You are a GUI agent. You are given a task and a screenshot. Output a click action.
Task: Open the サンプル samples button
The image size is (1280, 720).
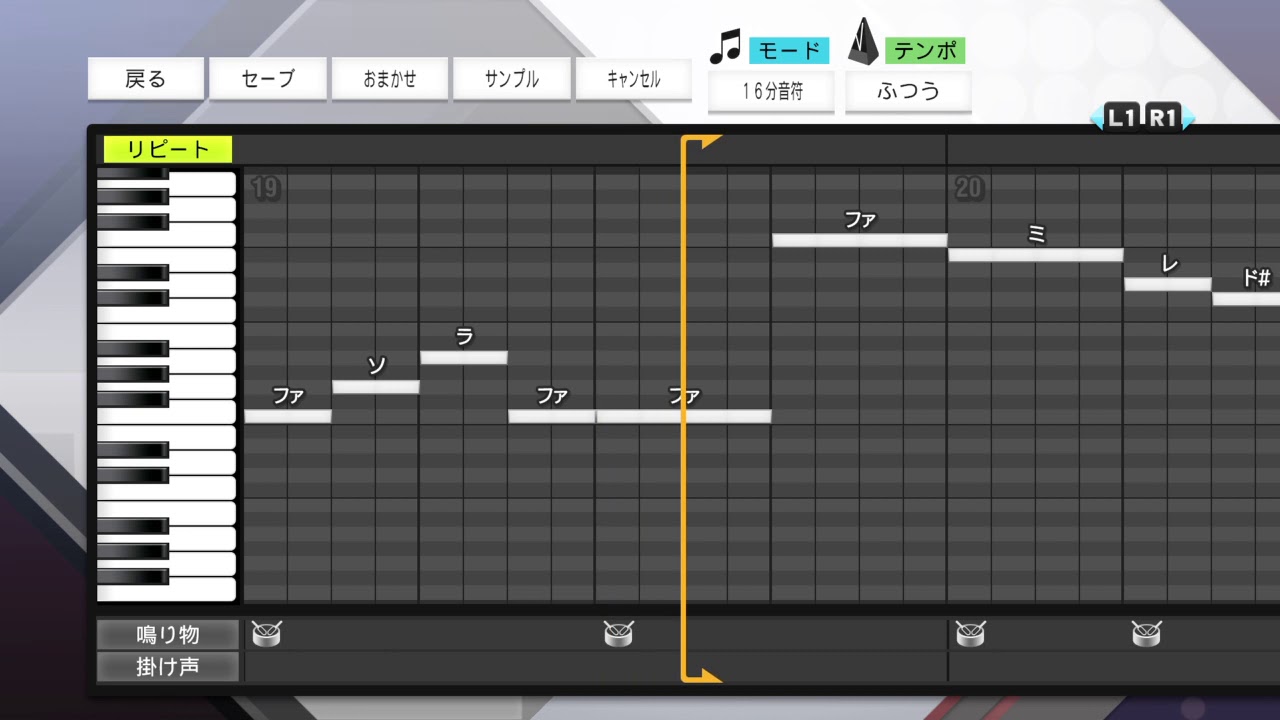[x=512, y=79]
